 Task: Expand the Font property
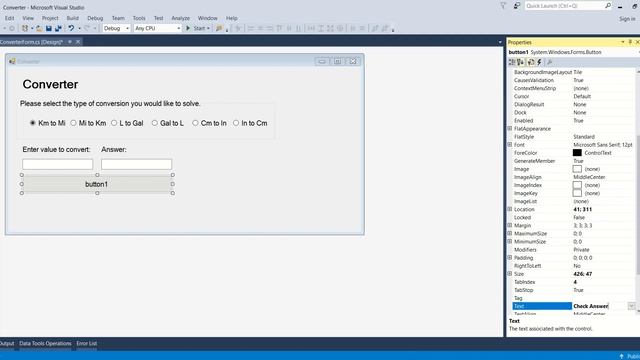510,144
